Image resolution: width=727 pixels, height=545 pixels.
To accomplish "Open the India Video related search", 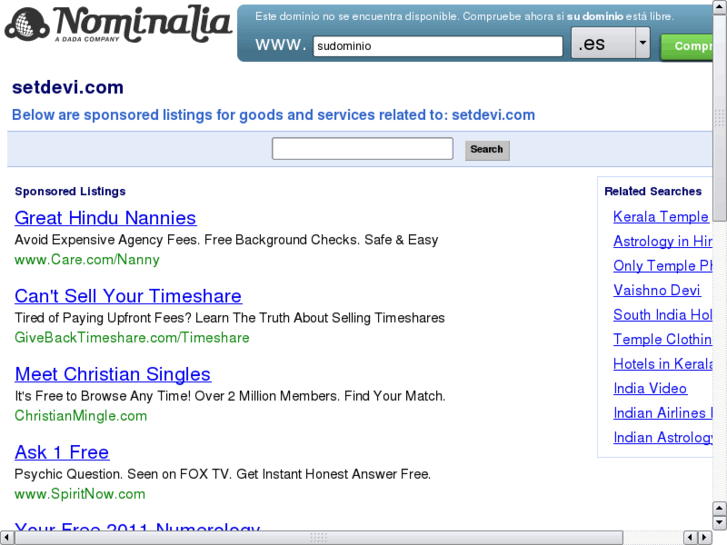I will pos(650,389).
